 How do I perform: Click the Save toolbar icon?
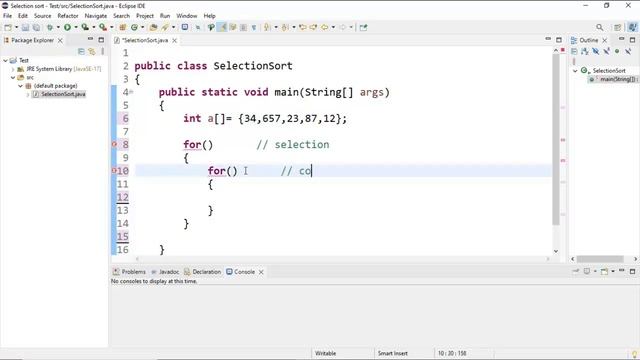pos(25,27)
